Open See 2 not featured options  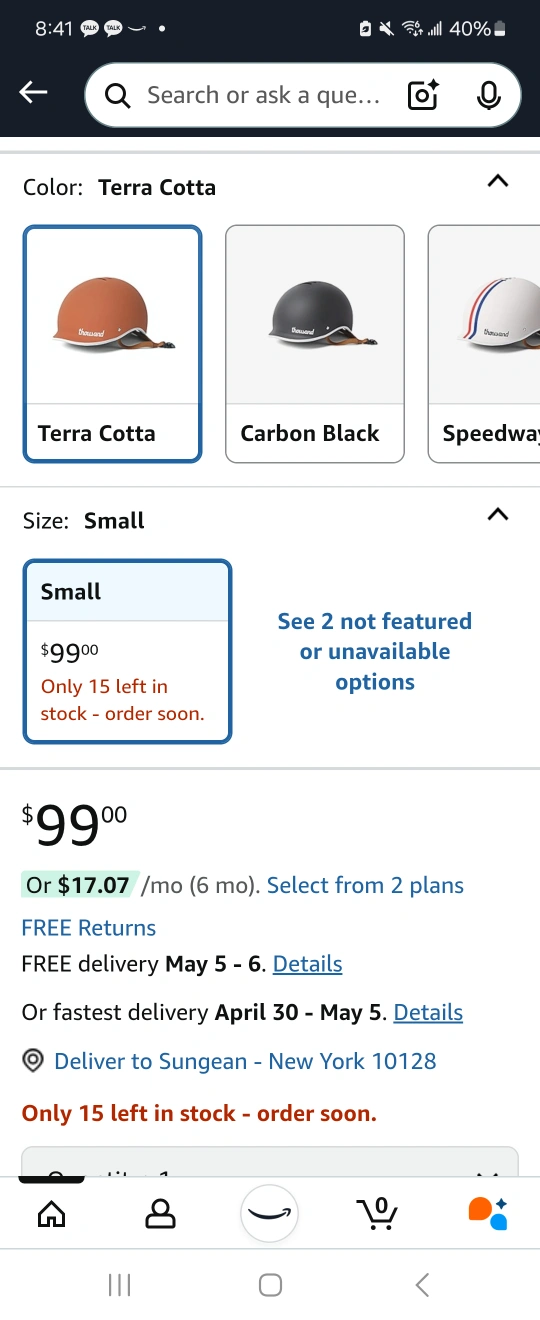point(375,651)
